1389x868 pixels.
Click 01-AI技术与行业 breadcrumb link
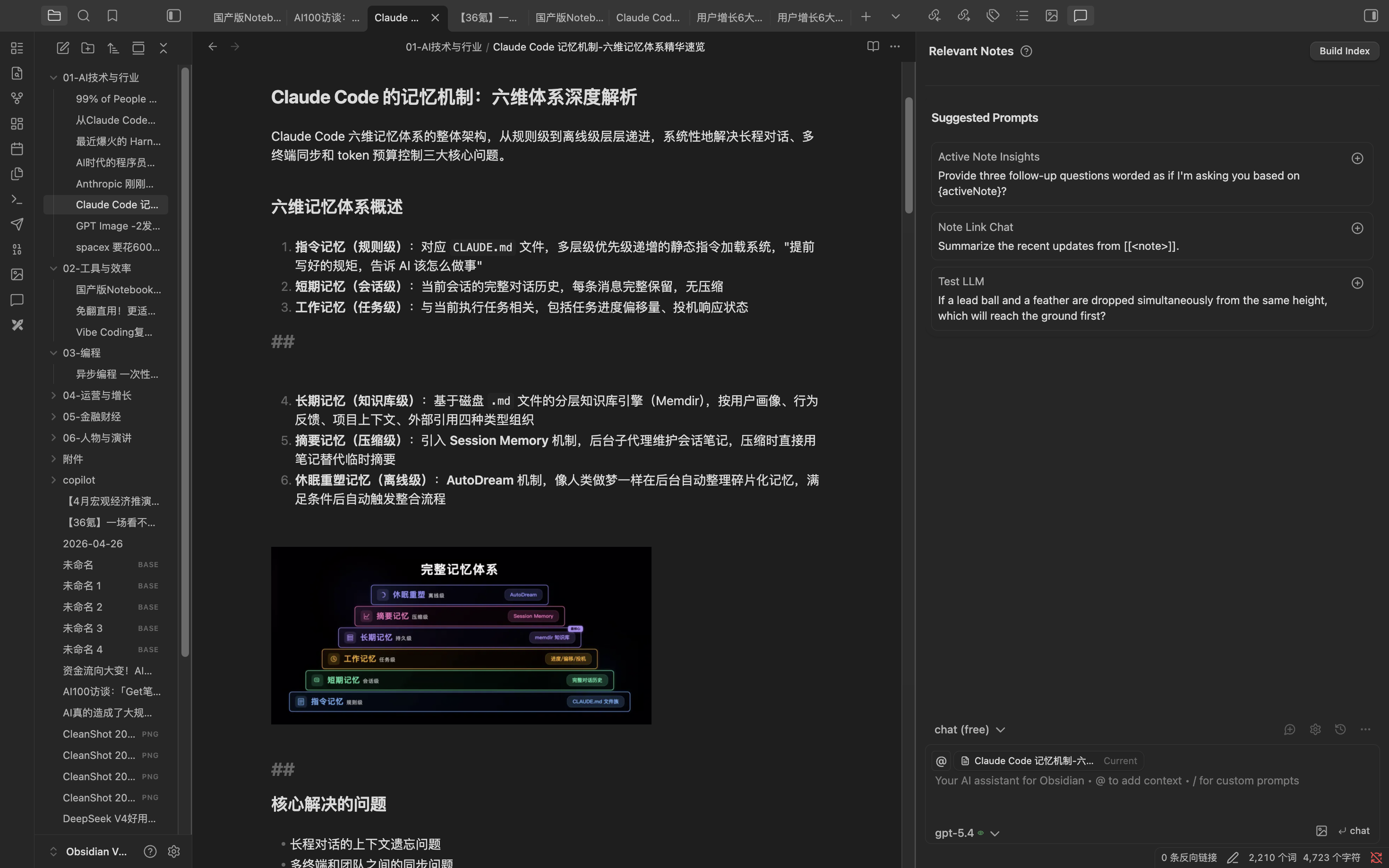click(x=443, y=47)
